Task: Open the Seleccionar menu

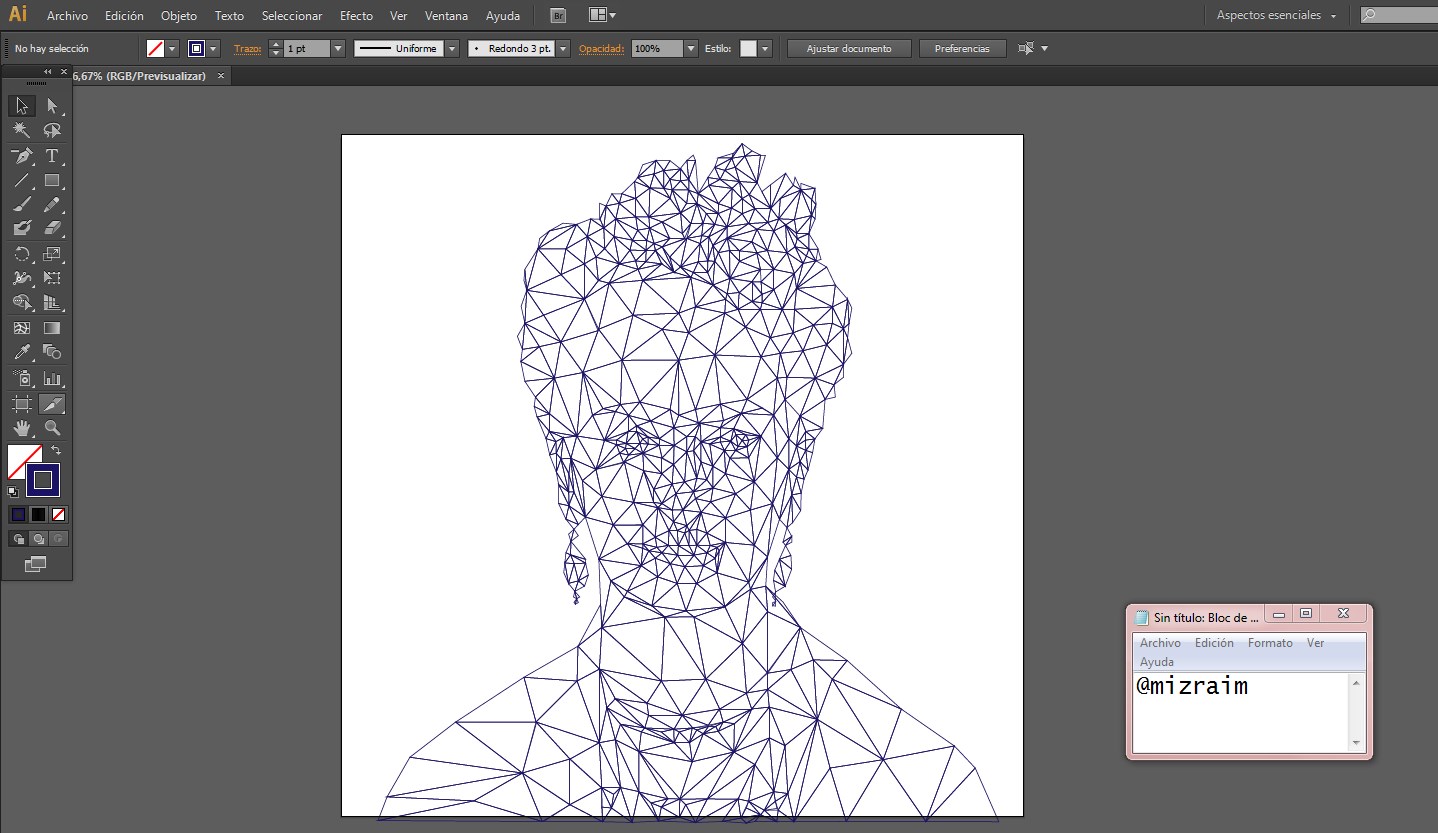Action: pyautogui.click(x=292, y=16)
